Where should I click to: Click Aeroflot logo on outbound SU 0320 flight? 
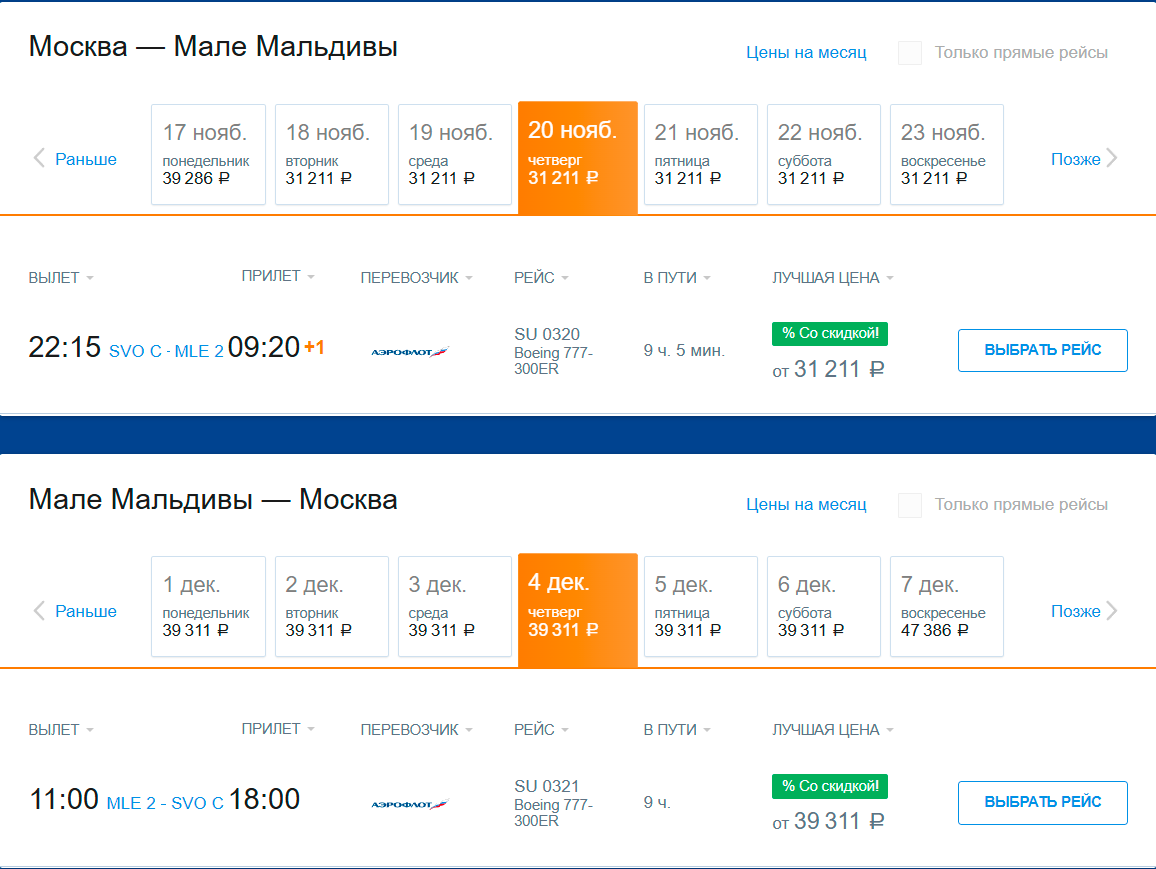pos(409,351)
